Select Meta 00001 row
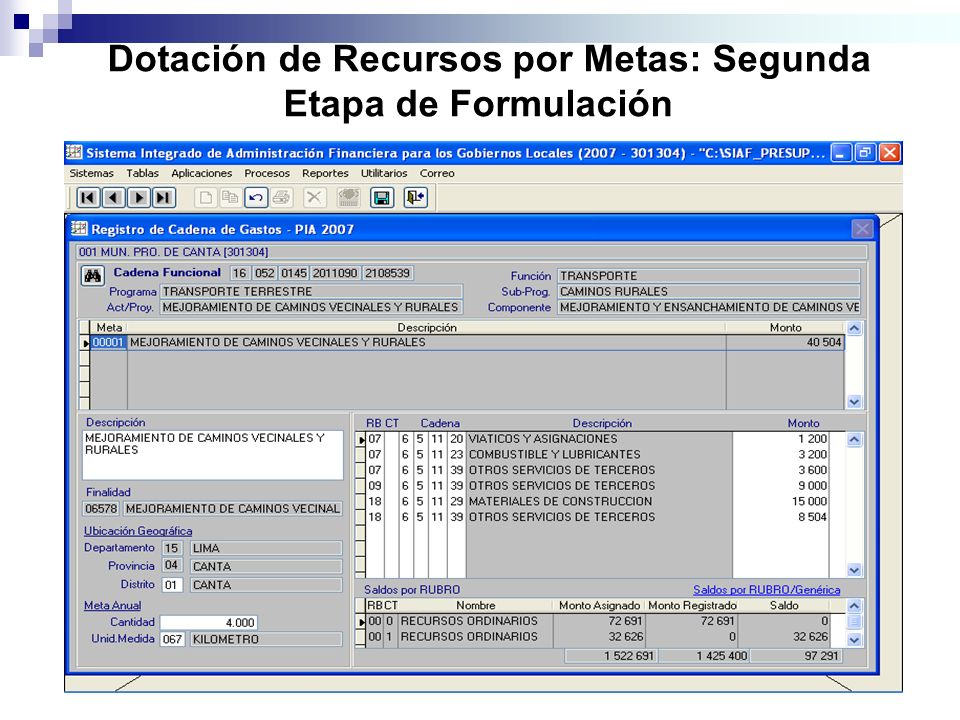 [462, 342]
